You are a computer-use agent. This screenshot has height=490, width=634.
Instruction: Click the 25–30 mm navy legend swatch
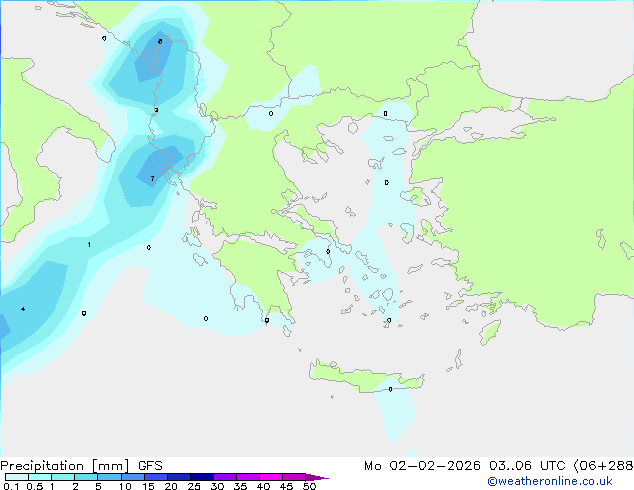[x=201, y=477]
